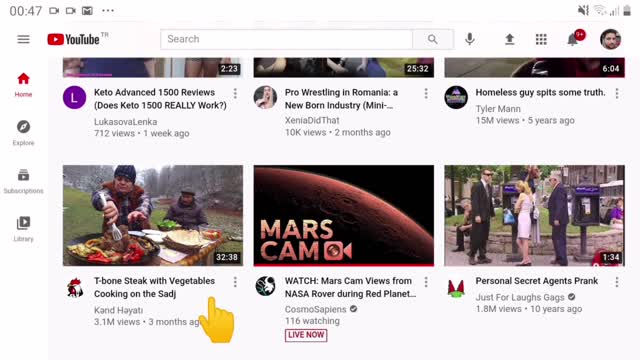Screen dimensions: 640x360
Task: Tap the muted sound icon in status bar
Action: click(x=584, y=10)
